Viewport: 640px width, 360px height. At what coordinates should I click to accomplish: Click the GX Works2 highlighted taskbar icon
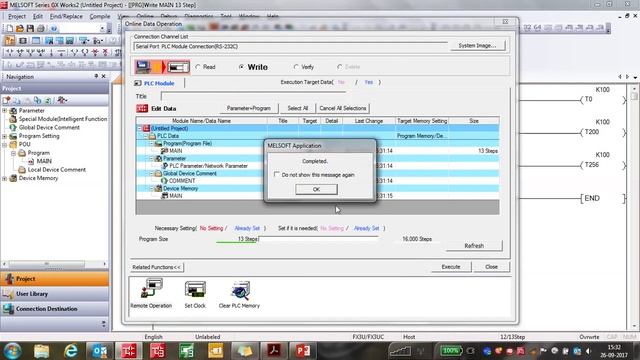pyautogui.click(x=129, y=351)
